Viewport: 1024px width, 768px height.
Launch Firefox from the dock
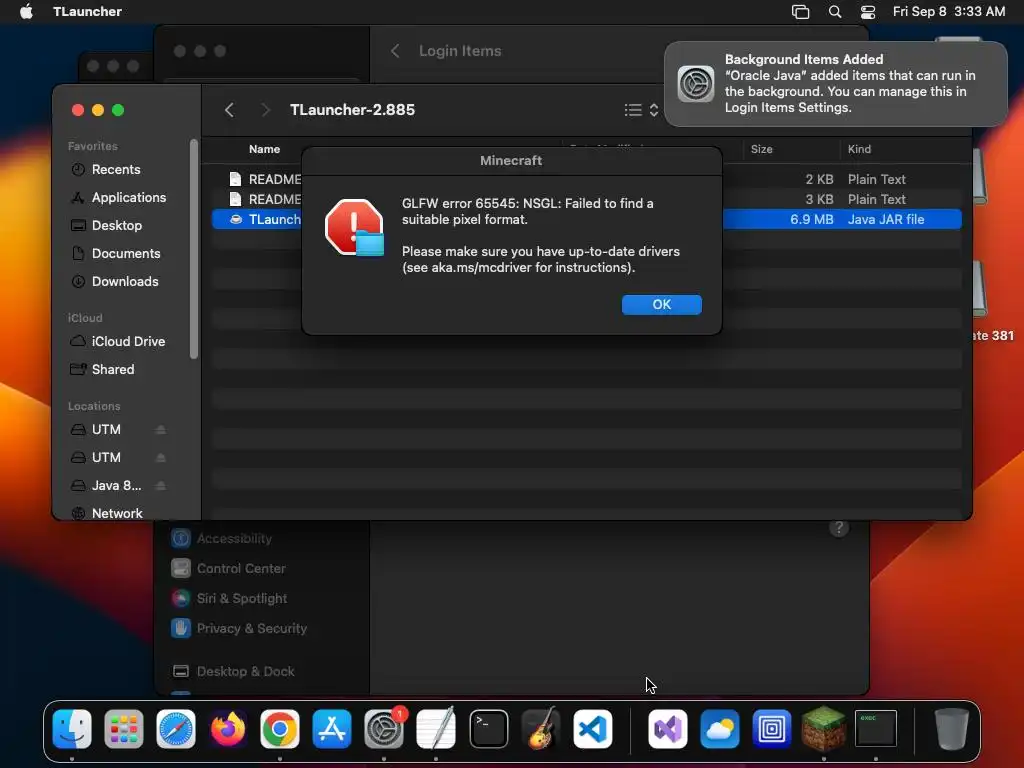click(x=228, y=728)
